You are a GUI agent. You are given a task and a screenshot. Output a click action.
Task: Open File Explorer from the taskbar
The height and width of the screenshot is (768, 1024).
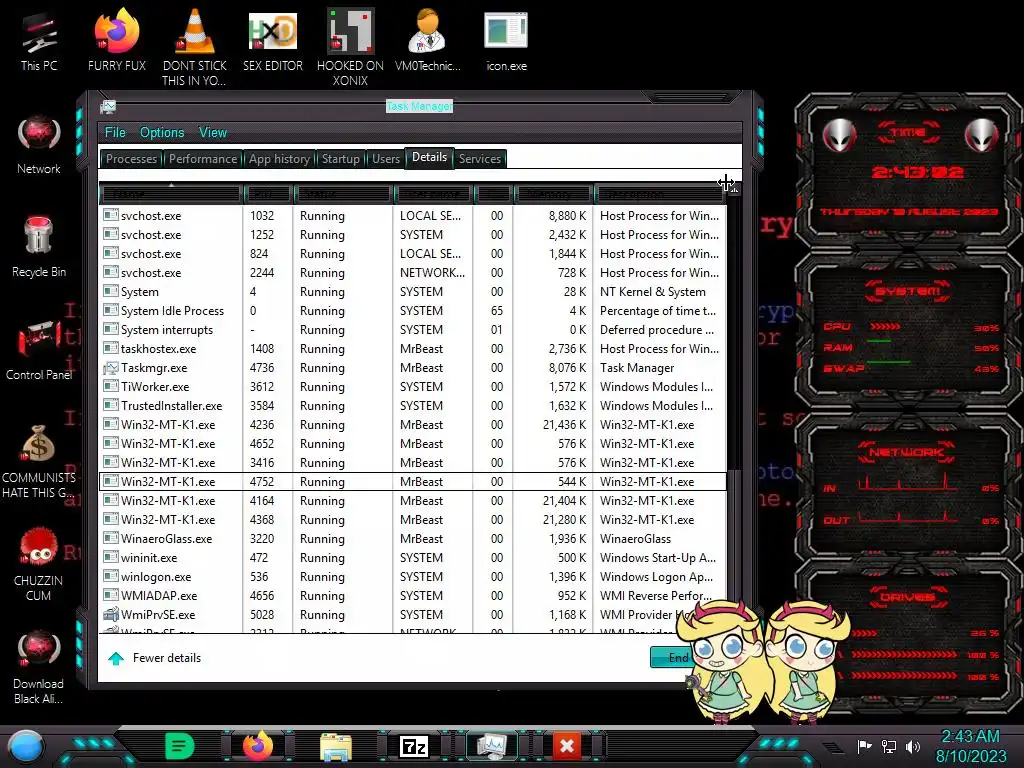click(336, 746)
